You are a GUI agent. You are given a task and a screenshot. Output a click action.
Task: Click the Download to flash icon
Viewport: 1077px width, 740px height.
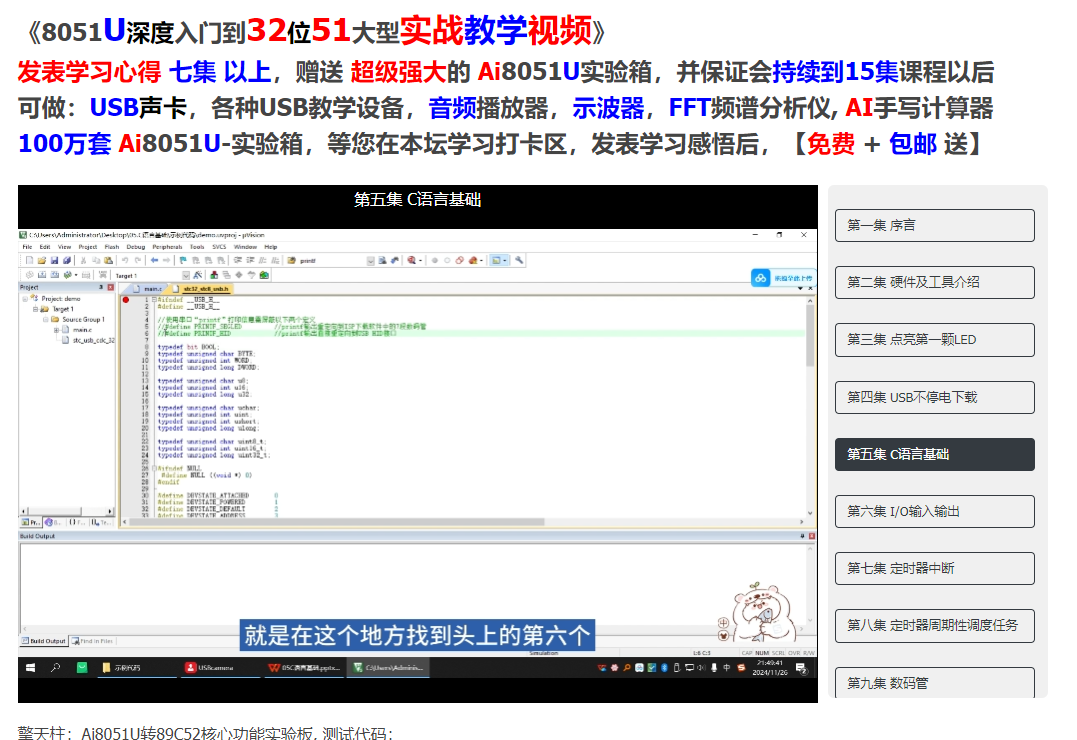102,275
